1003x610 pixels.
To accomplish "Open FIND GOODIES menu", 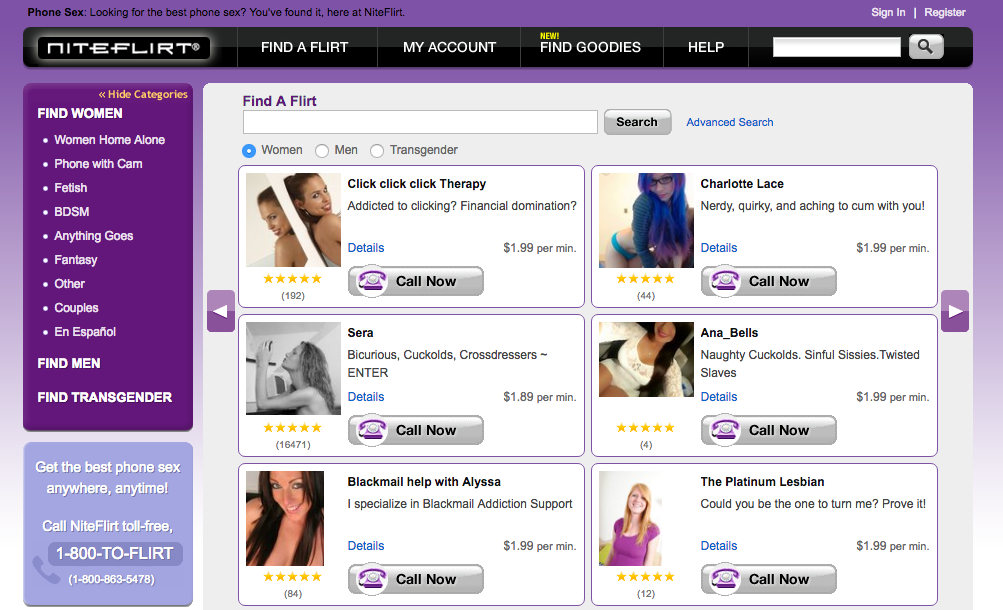I will coord(590,47).
